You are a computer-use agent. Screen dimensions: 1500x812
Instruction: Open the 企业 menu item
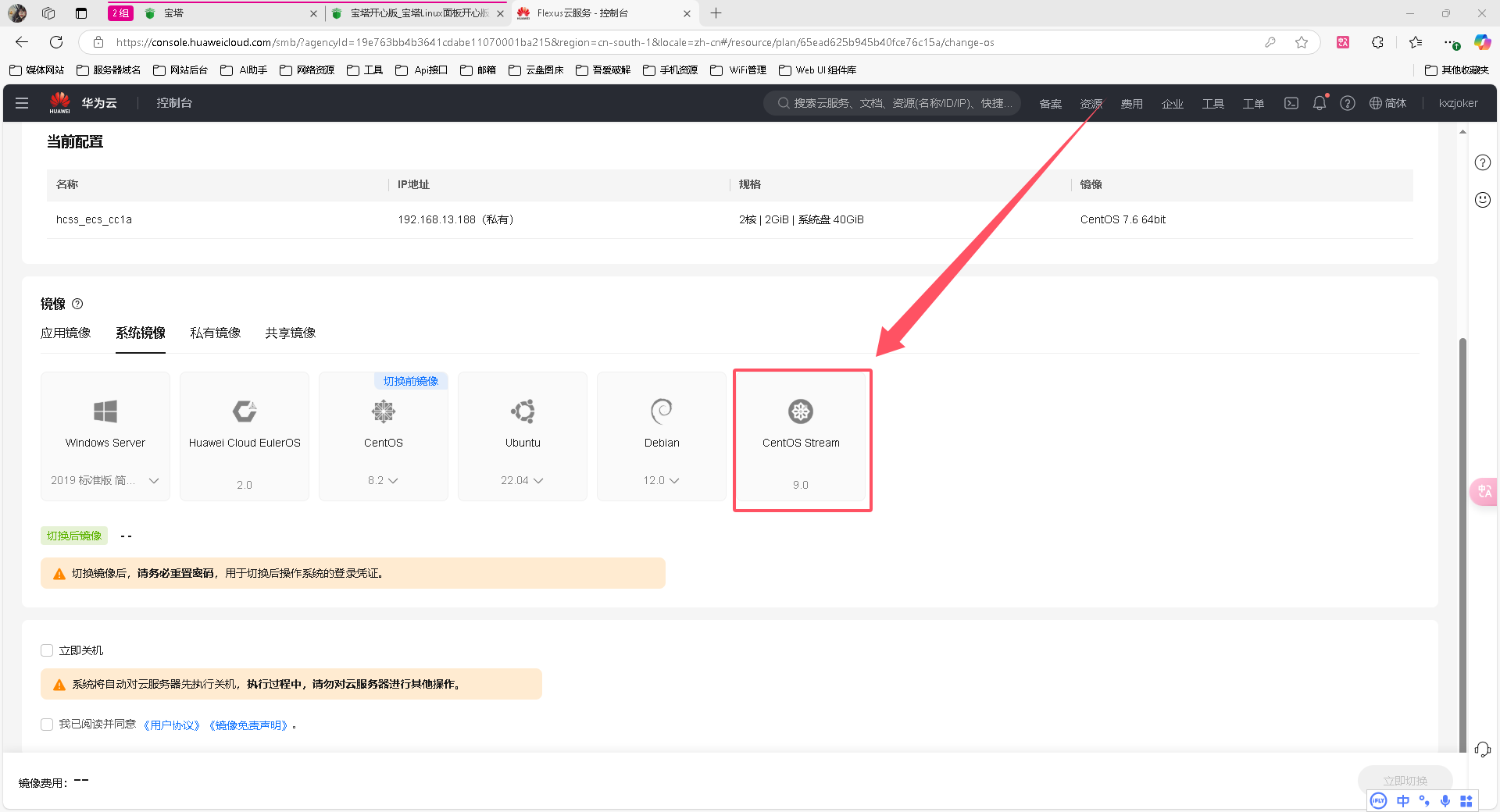point(1173,103)
